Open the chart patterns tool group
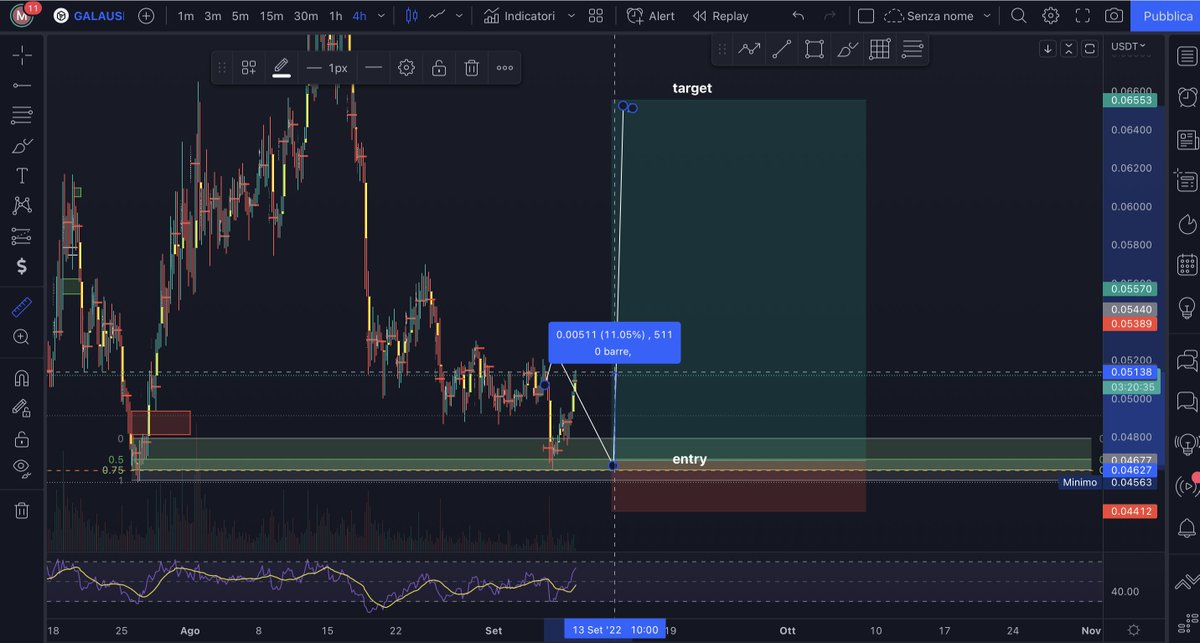Image resolution: width=1200 pixels, height=643 pixels. point(21,206)
